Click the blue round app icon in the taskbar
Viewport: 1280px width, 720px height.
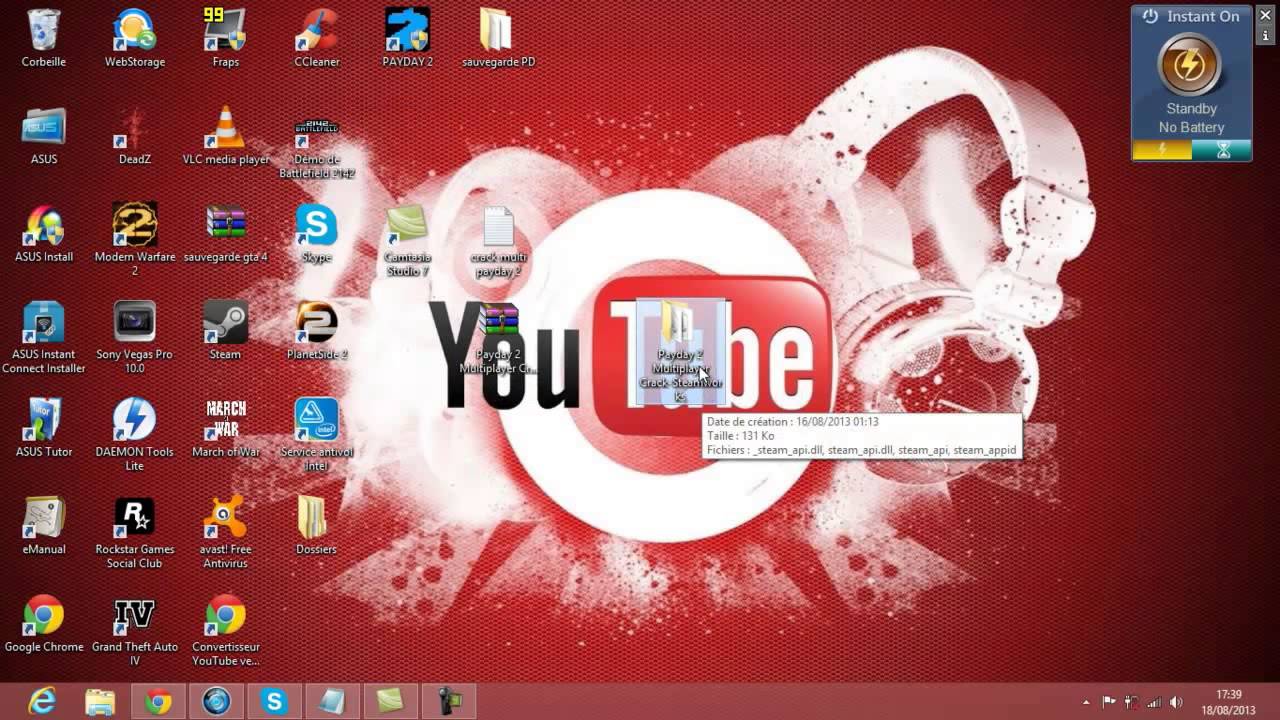pyautogui.click(x=216, y=702)
